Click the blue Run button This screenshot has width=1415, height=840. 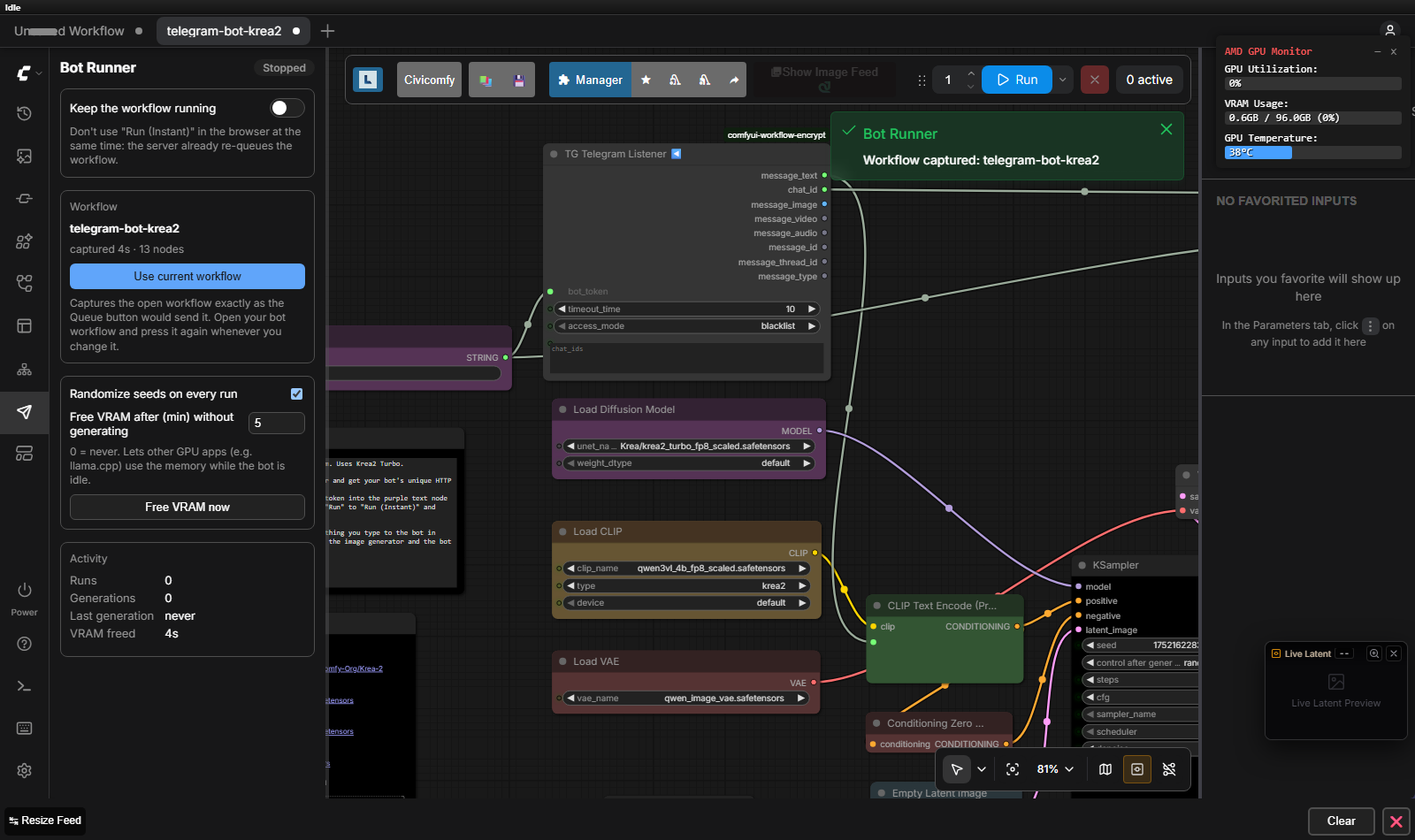1017,80
